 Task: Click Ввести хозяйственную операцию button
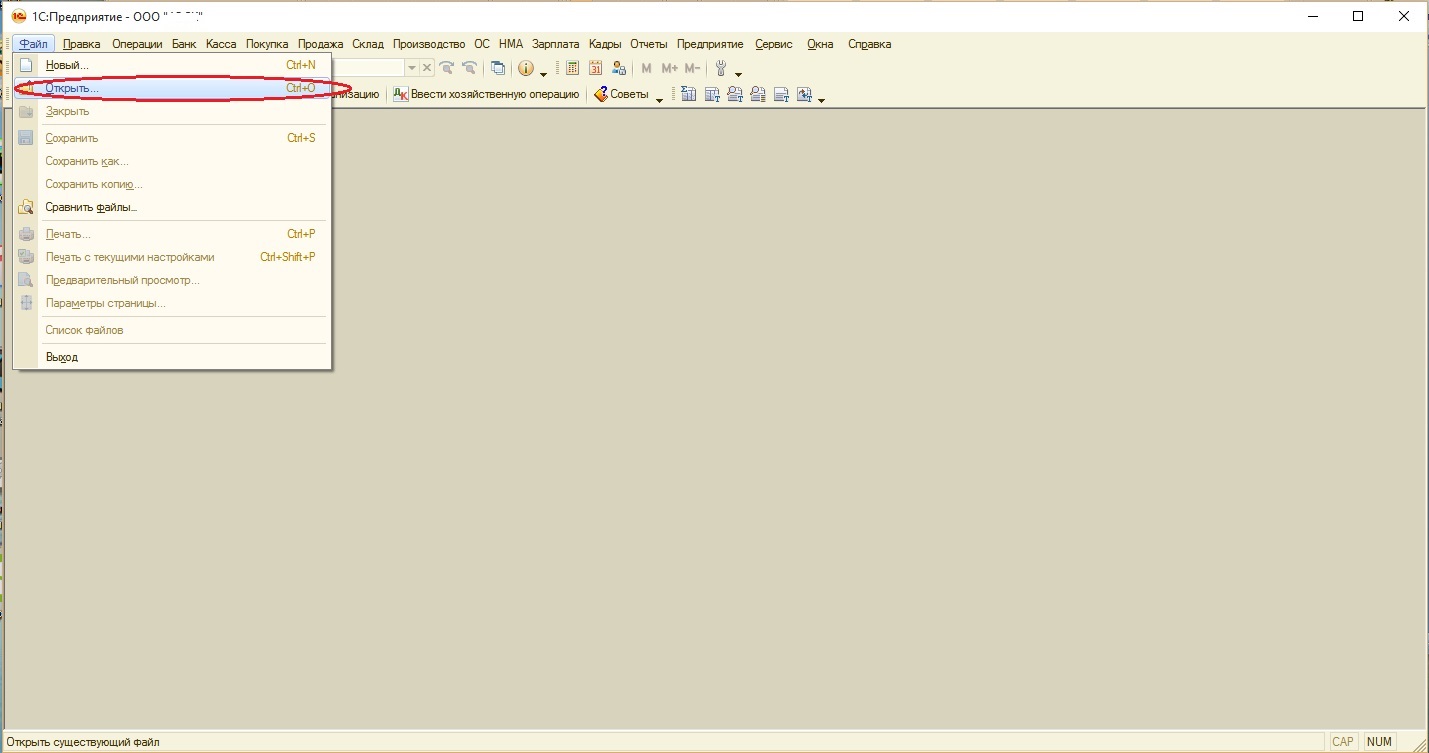(x=486, y=94)
